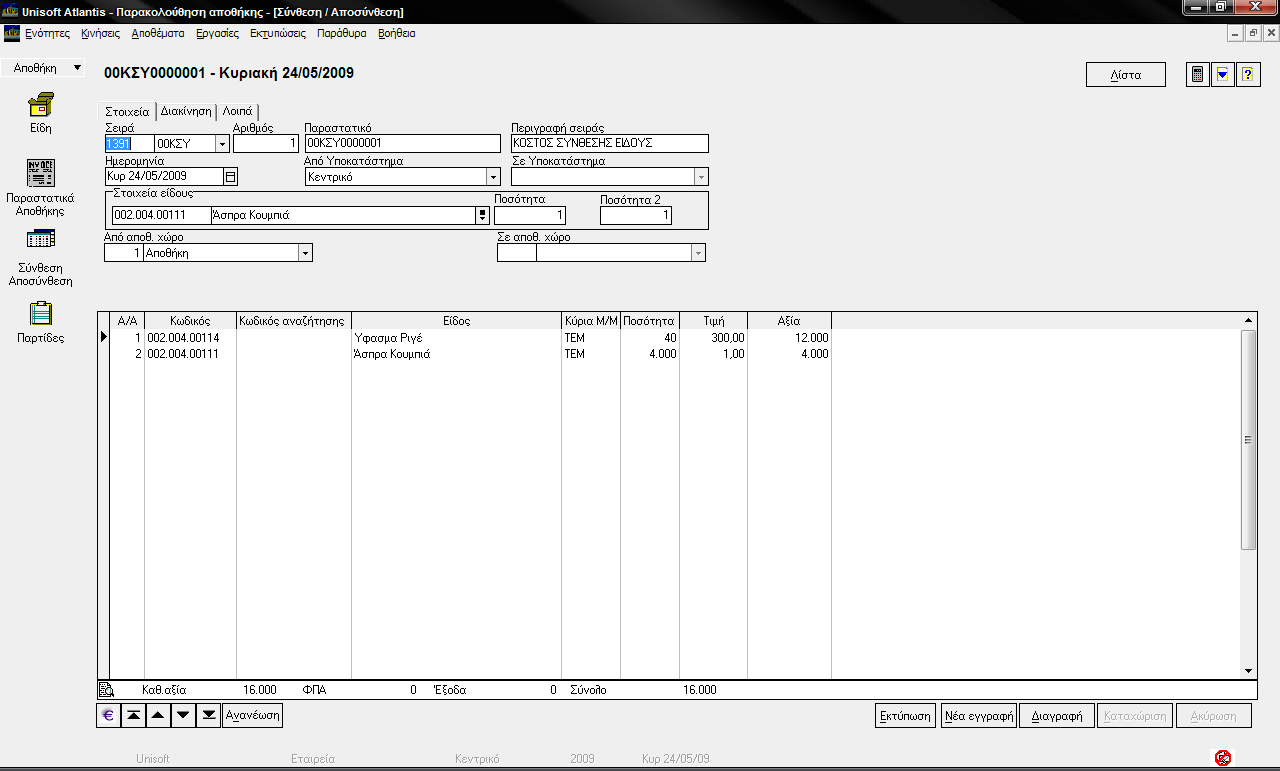Jump to the first record arrow
Screen dimensions: 1280x771
[133, 716]
